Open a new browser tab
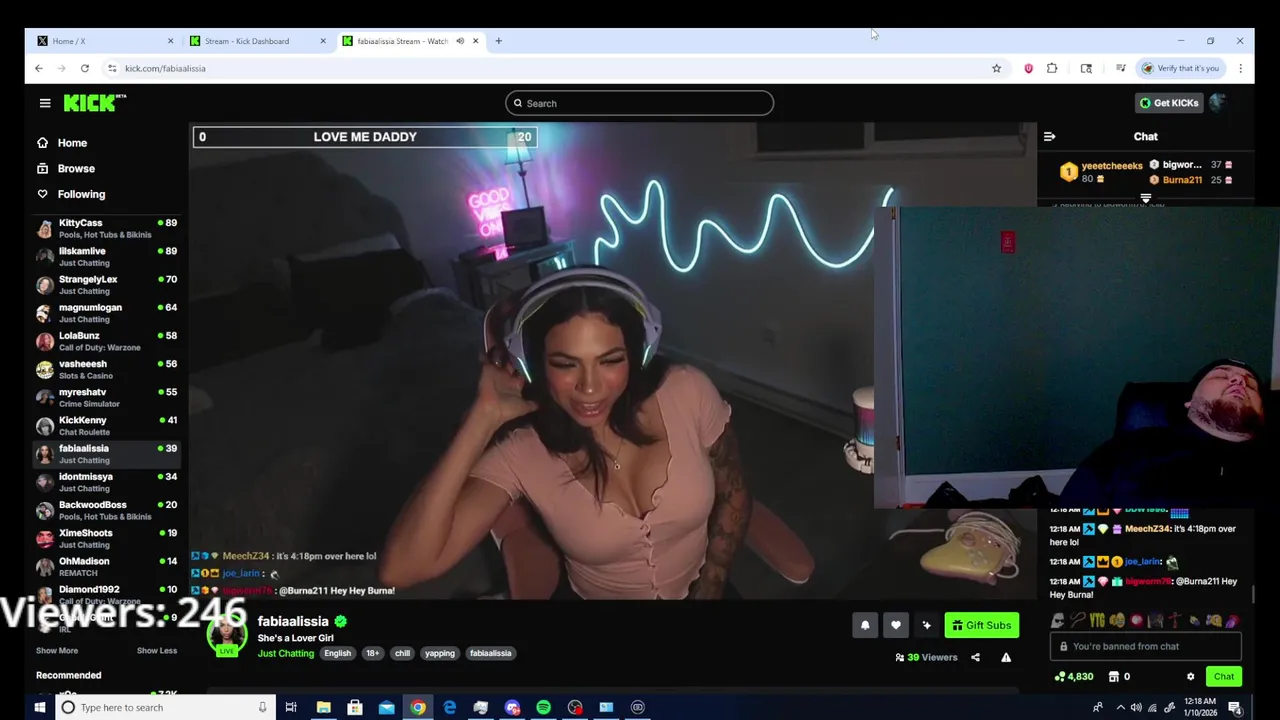Image resolution: width=1280 pixels, height=720 pixels. click(498, 41)
